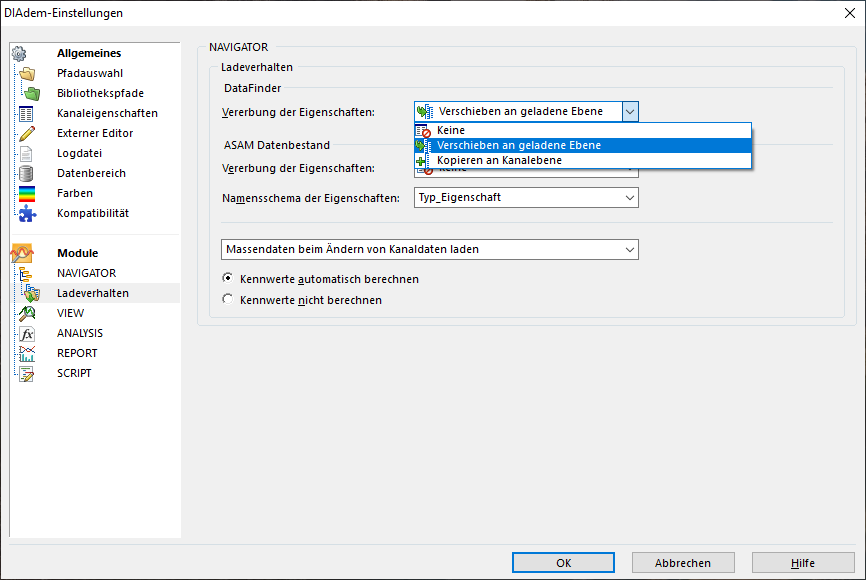The height and width of the screenshot is (580, 866).
Task: Click the REPORT module chart icon
Action: pos(27,353)
